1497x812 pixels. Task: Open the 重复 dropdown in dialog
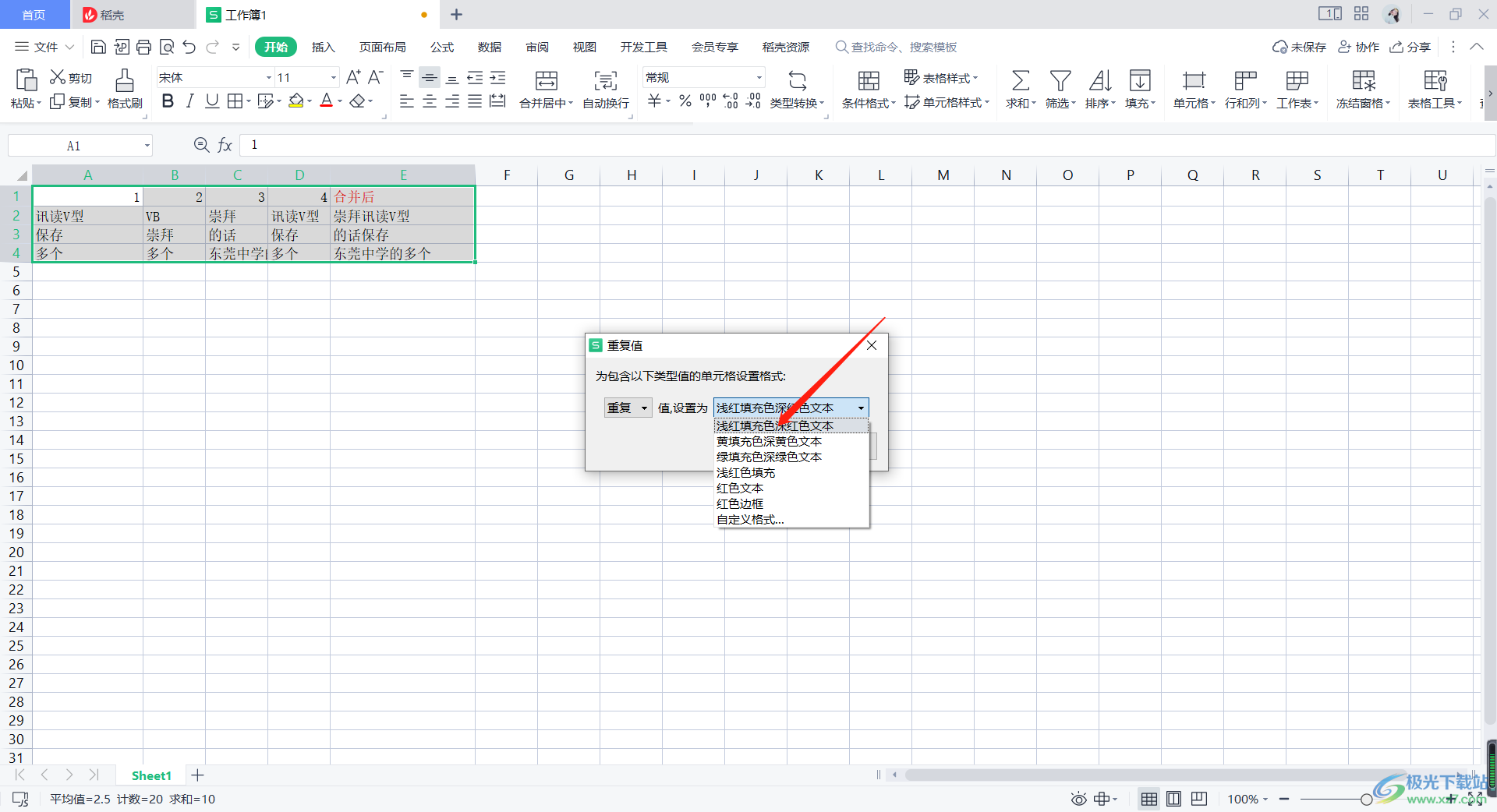[x=628, y=408]
